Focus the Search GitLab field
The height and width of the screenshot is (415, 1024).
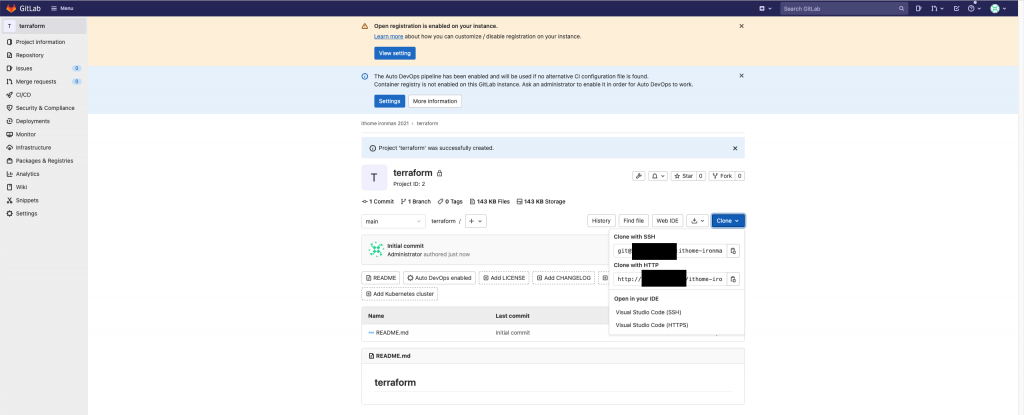(x=844, y=8)
